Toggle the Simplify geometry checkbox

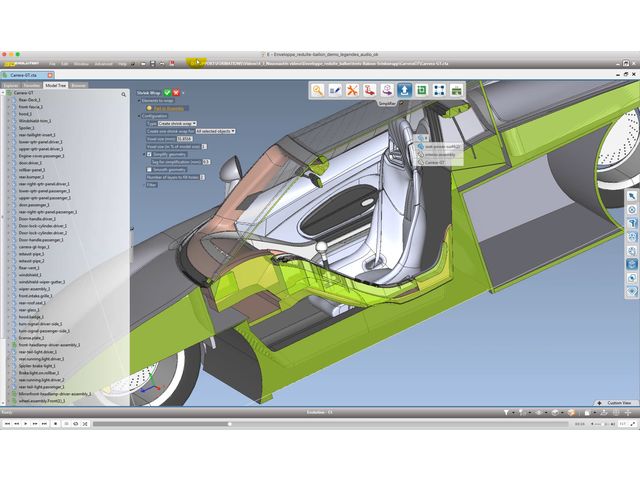coord(148,154)
